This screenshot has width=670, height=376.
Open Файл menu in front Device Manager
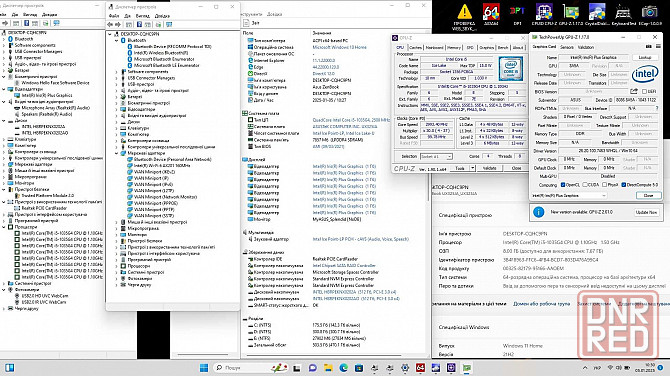[114, 16]
